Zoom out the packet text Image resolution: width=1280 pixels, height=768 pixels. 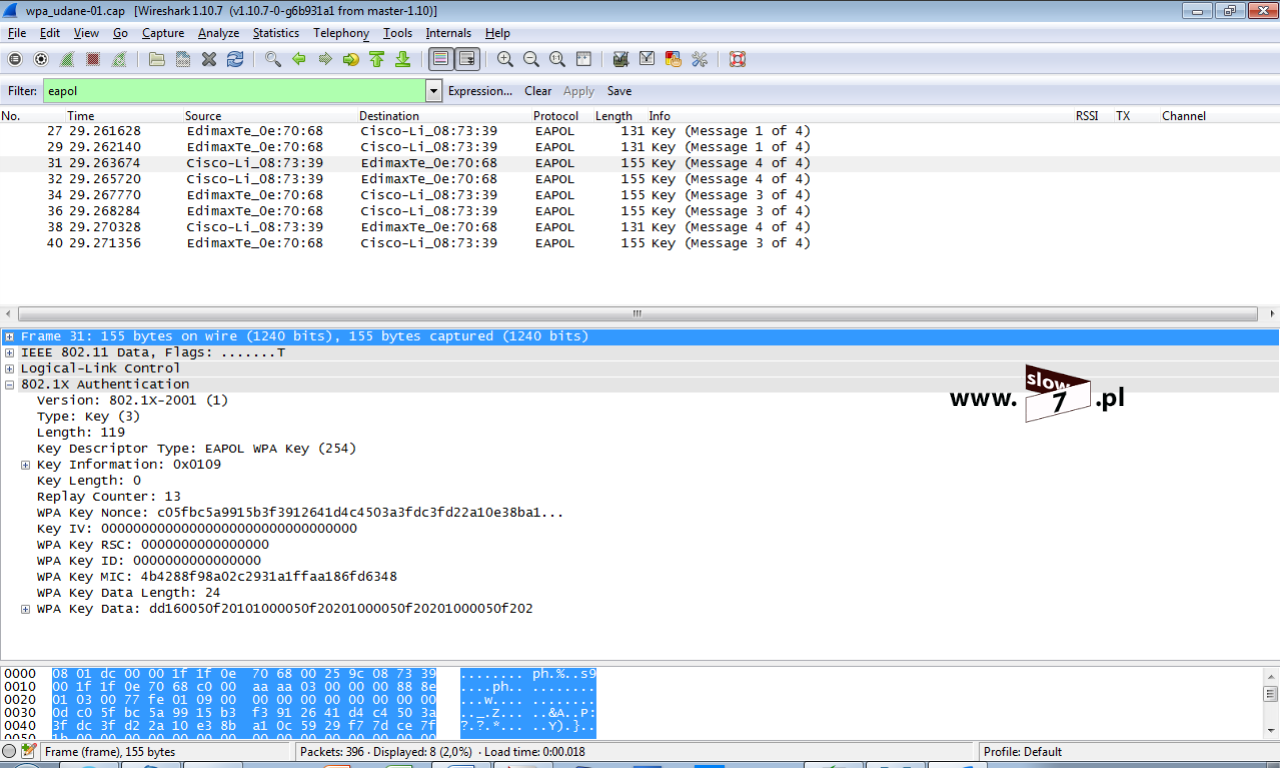click(x=531, y=59)
